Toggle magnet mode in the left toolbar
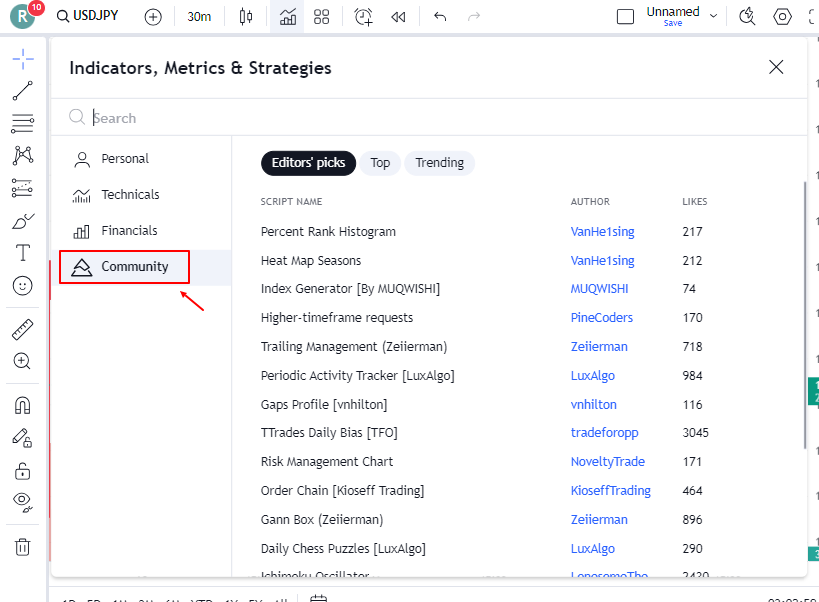The height and width of the screenshot is (602, 819). [x=22, y=406]
